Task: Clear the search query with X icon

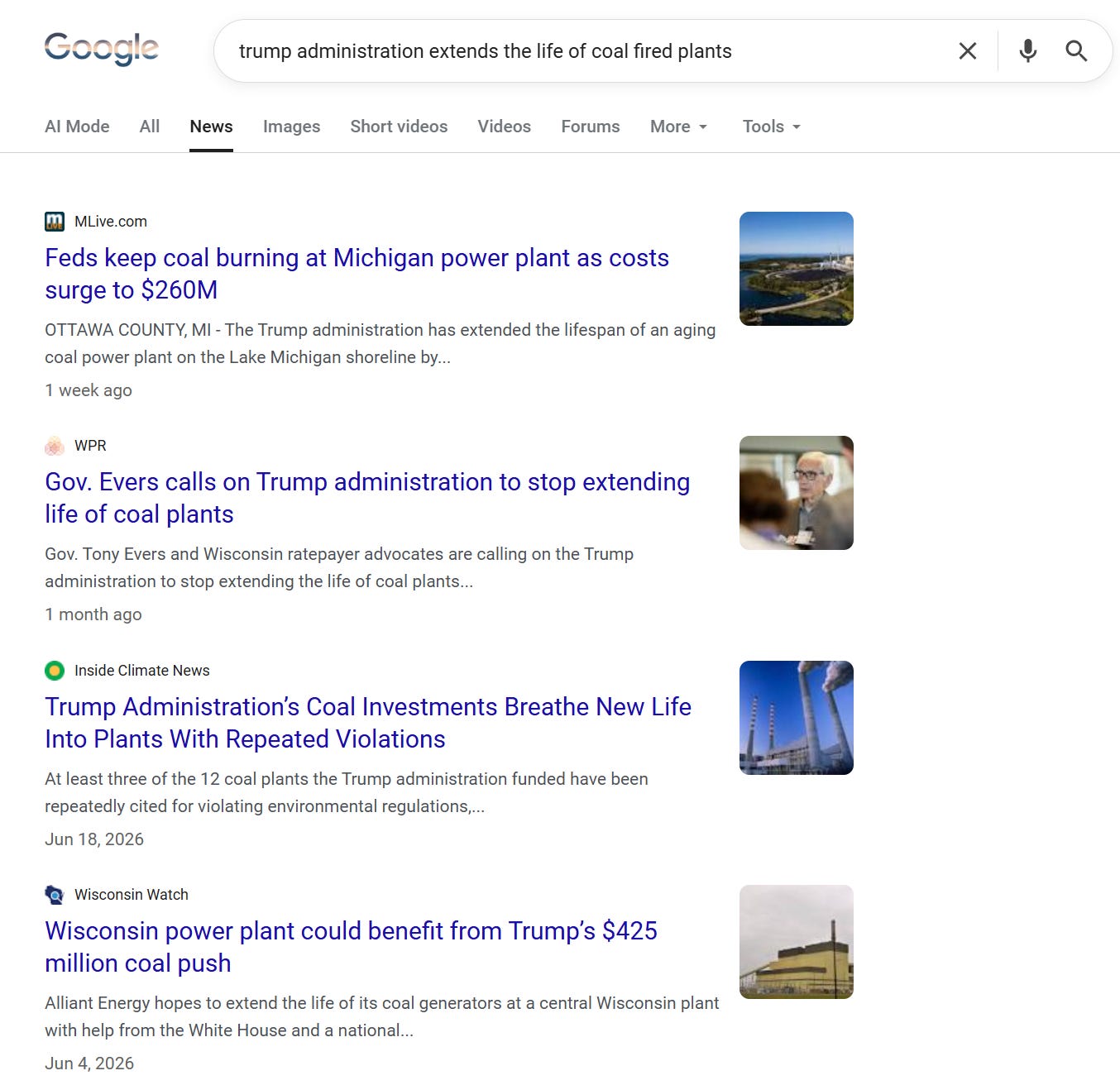Action: click(x=967, y=51)
